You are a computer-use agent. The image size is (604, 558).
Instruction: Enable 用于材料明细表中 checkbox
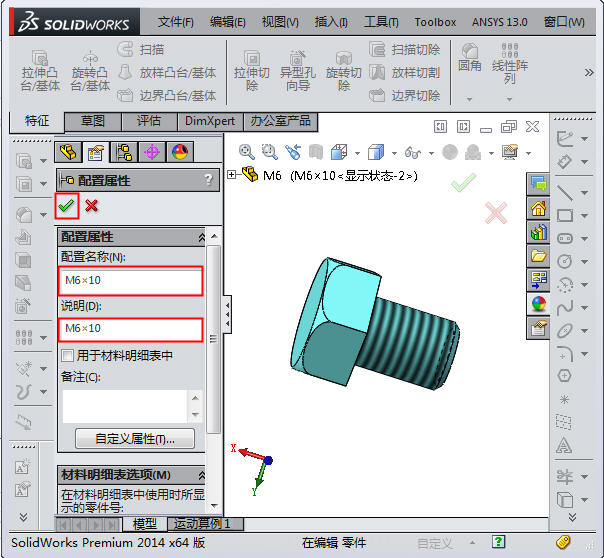pyautogui.click(x=68, y=355)
